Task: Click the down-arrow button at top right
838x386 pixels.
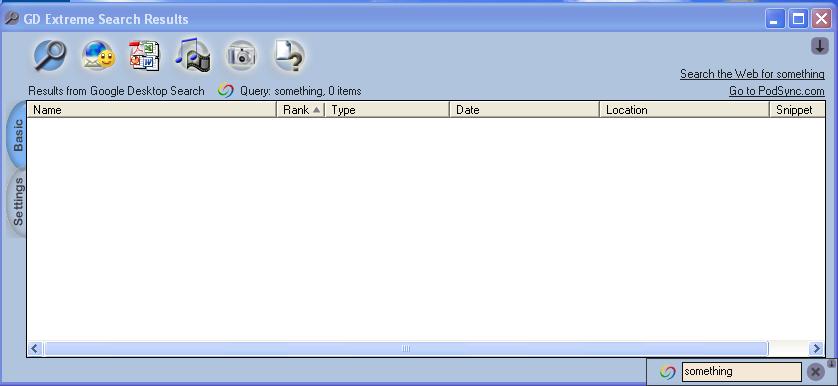Action: pyautogui.click(x=819, y=46)
